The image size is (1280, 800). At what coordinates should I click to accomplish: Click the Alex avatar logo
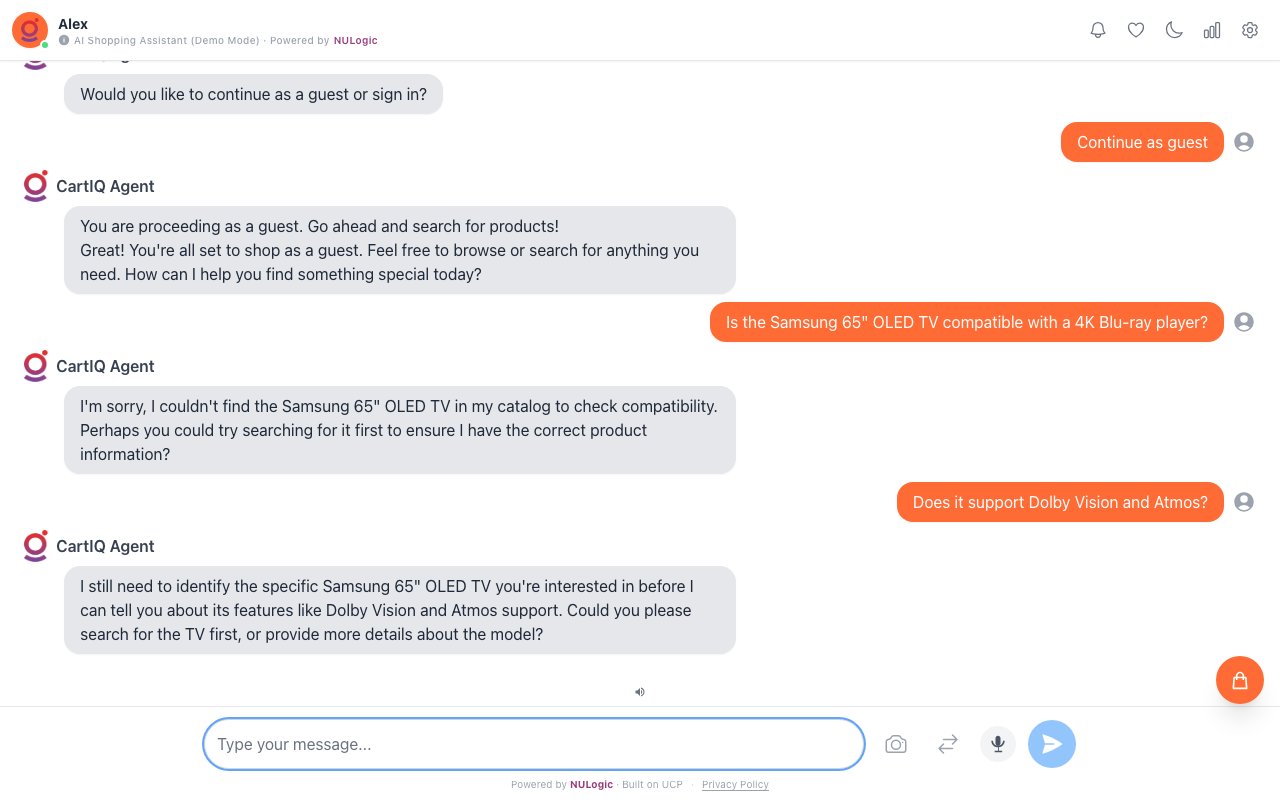pyautogui.click(x=30, y=30)
